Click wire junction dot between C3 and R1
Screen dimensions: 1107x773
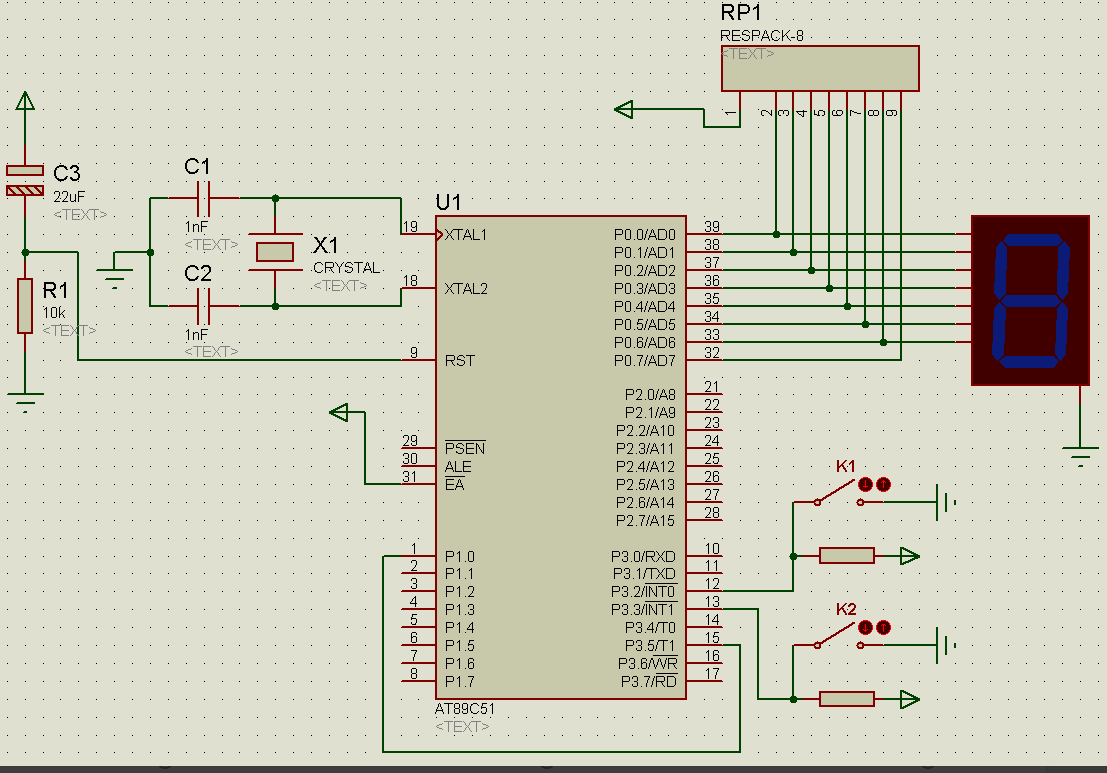[25, 252]
